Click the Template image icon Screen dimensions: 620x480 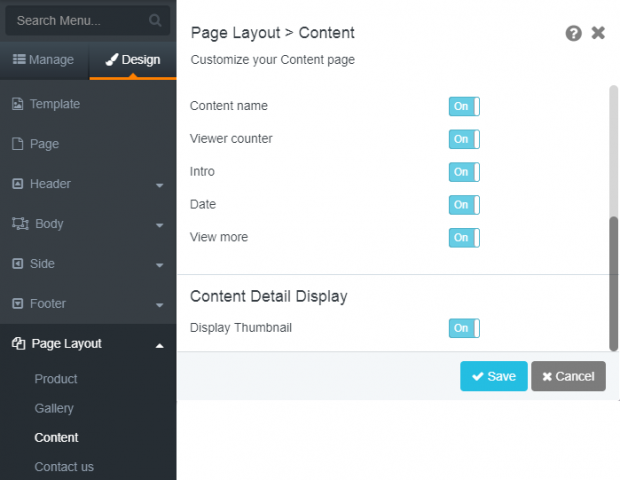pos(17,104)
